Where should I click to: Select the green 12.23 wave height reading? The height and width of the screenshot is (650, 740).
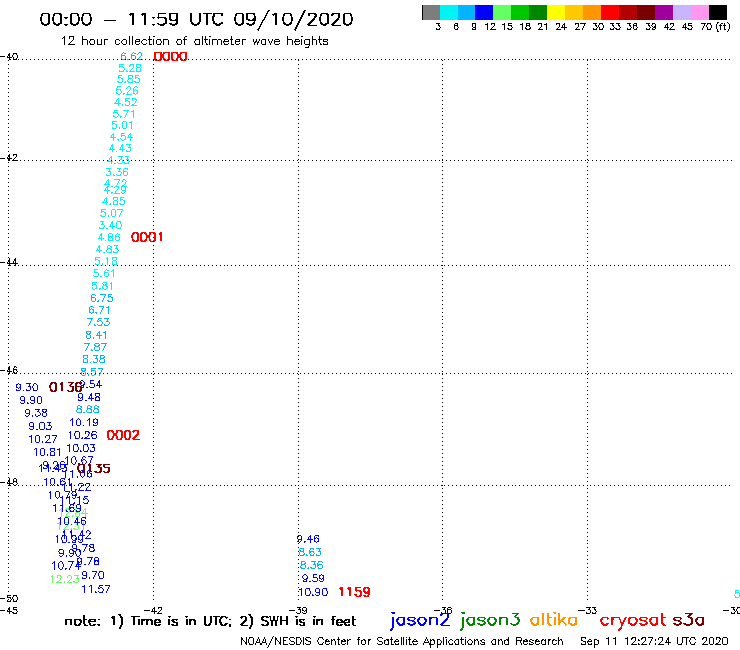[65, 579]
